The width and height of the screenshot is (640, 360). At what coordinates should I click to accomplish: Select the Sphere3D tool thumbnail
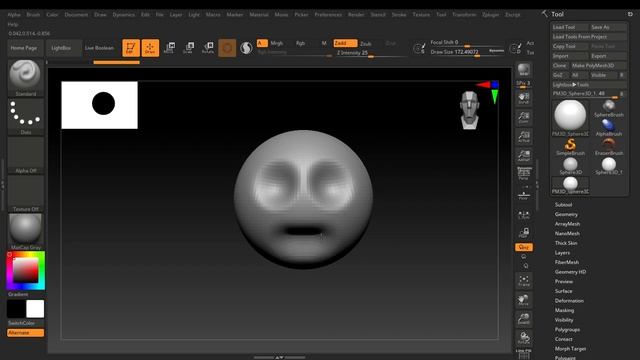570,166
